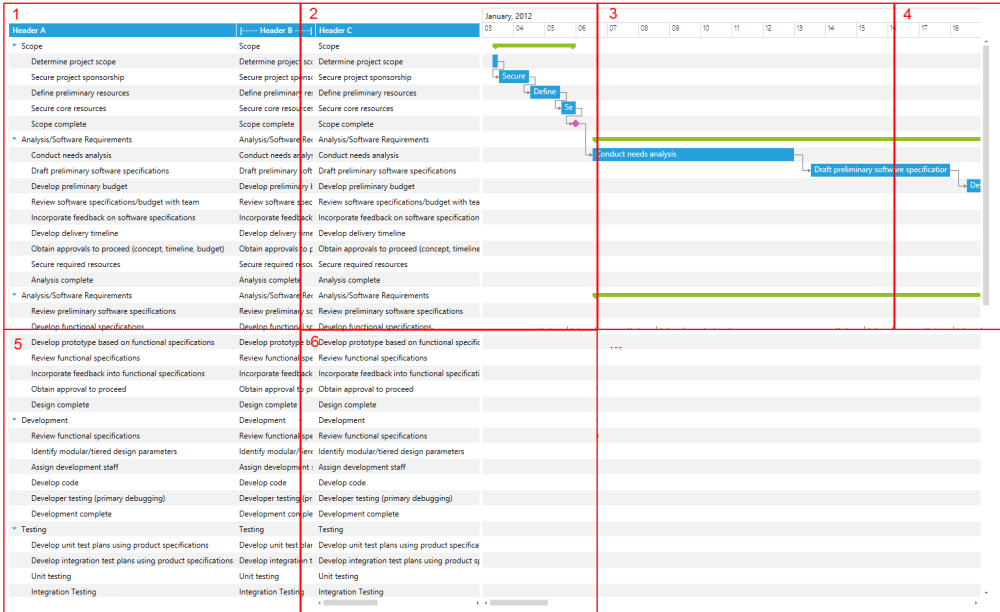Collapse the first Analysis/Software Requirements group
The height and width of the screenshot is (612, 1000).
coord(13,139)
